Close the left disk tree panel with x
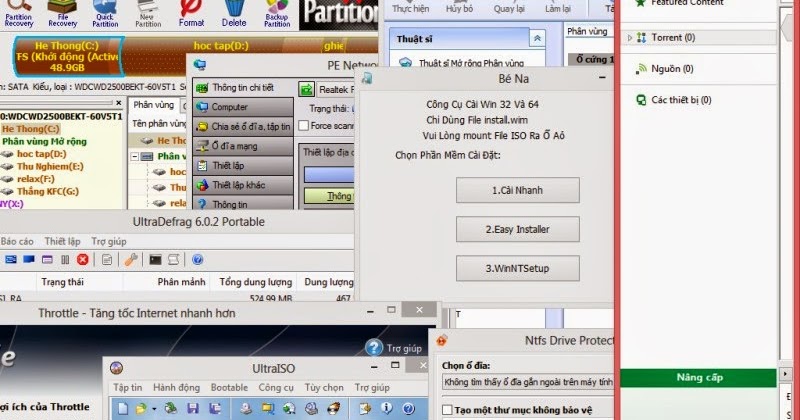 pos(119,103)
